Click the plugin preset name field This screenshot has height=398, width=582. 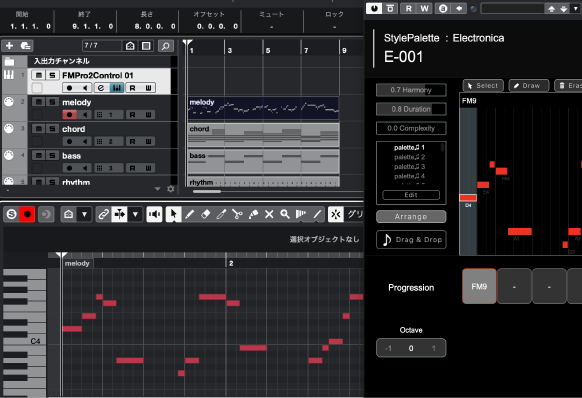coord(512,9)
